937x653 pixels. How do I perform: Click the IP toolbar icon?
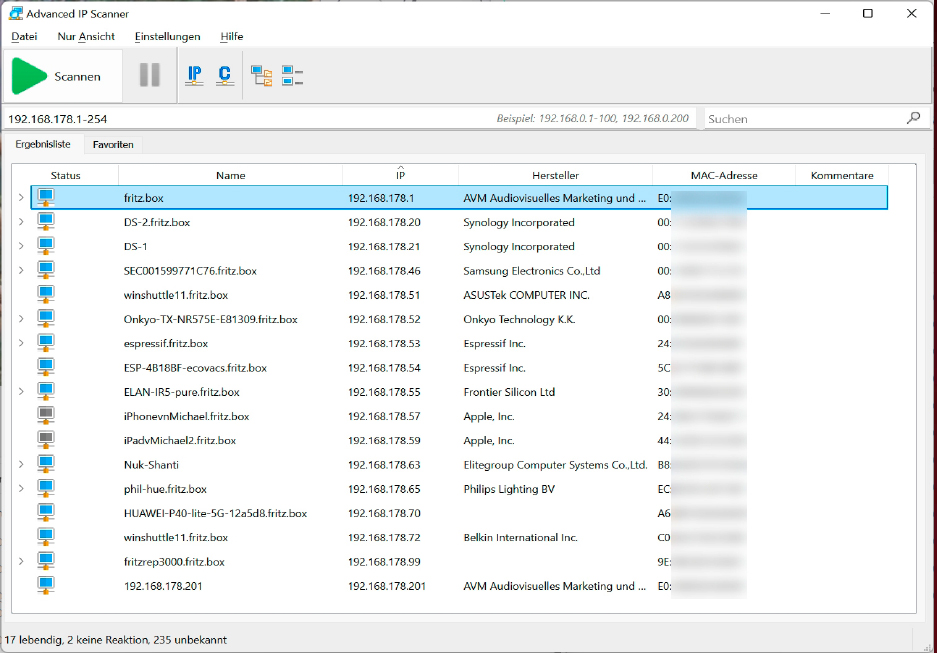coord(194,75)
